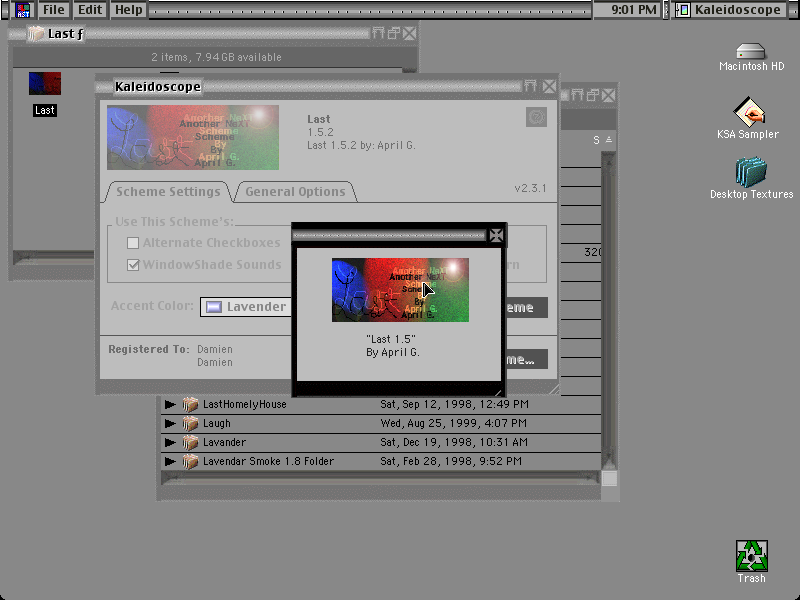Click the sort order arrow in list header
This screenshot has width=800, height=600.
pyautogui.click(x=609, y=140)
